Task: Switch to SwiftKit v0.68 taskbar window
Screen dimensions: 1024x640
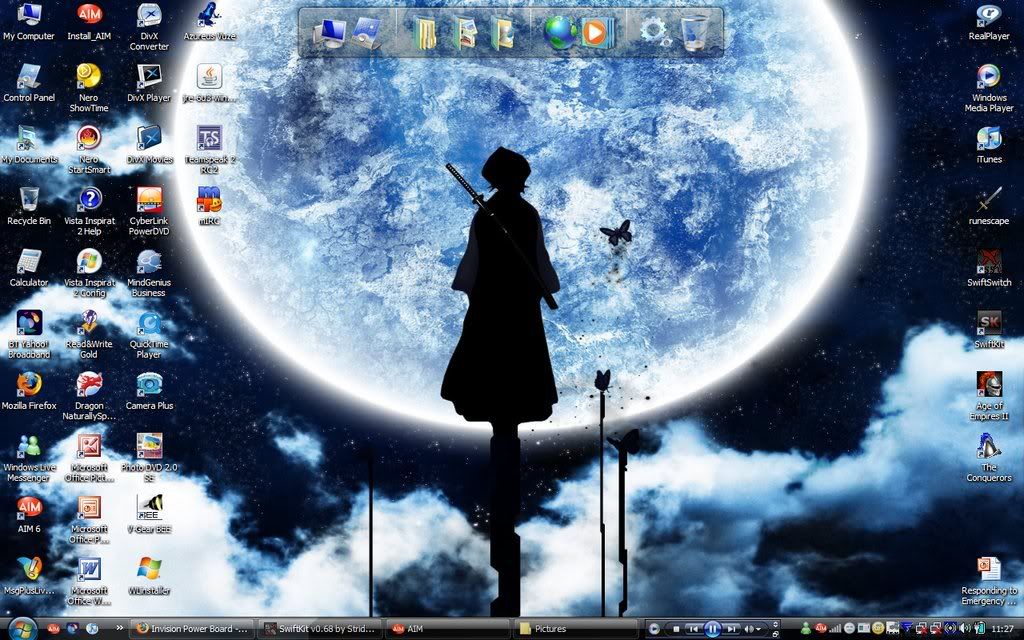Action: pyautogui.click(x=319, y=629)
